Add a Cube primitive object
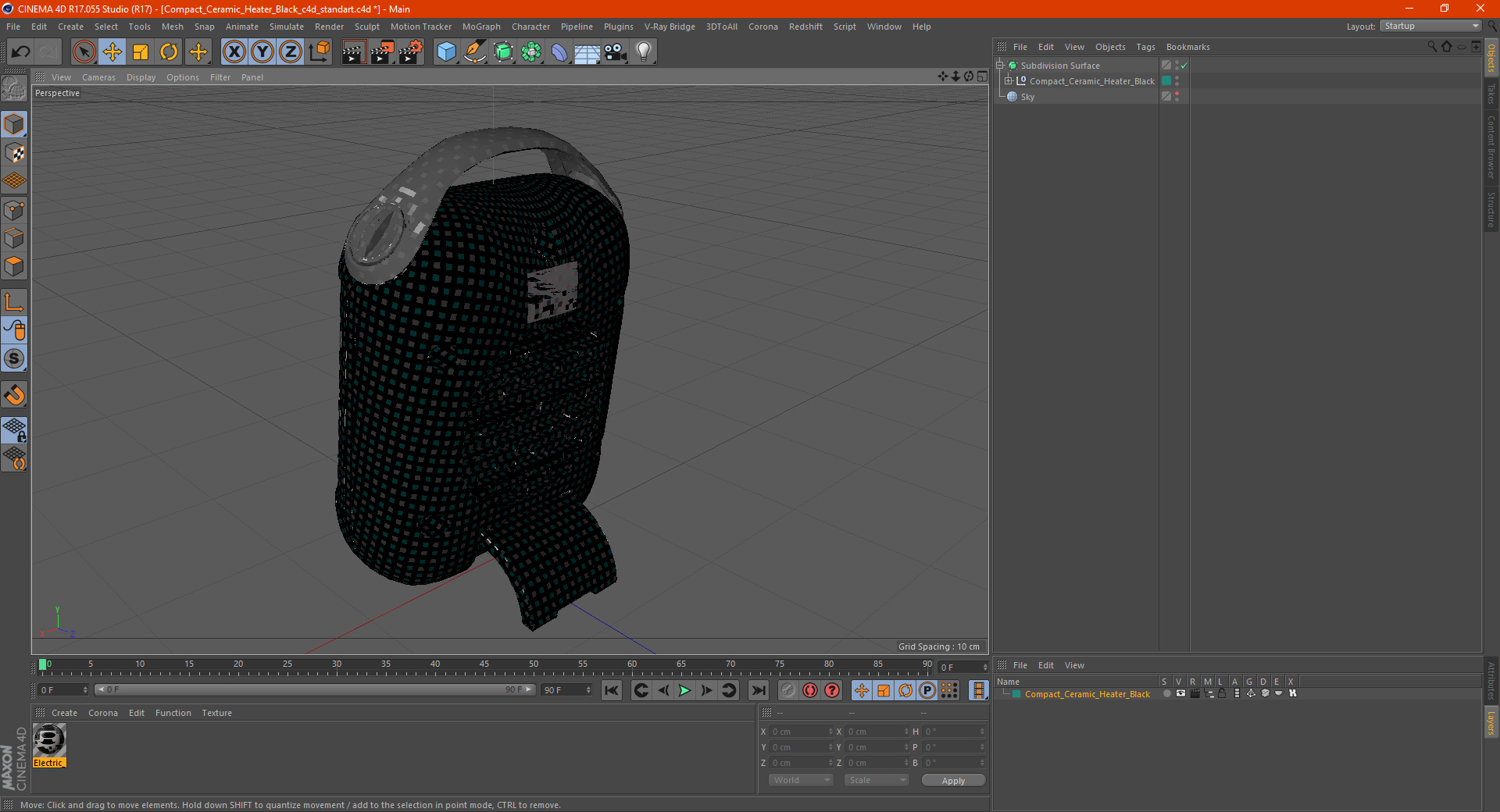The image size is (1500, 812). coord(446,52)
